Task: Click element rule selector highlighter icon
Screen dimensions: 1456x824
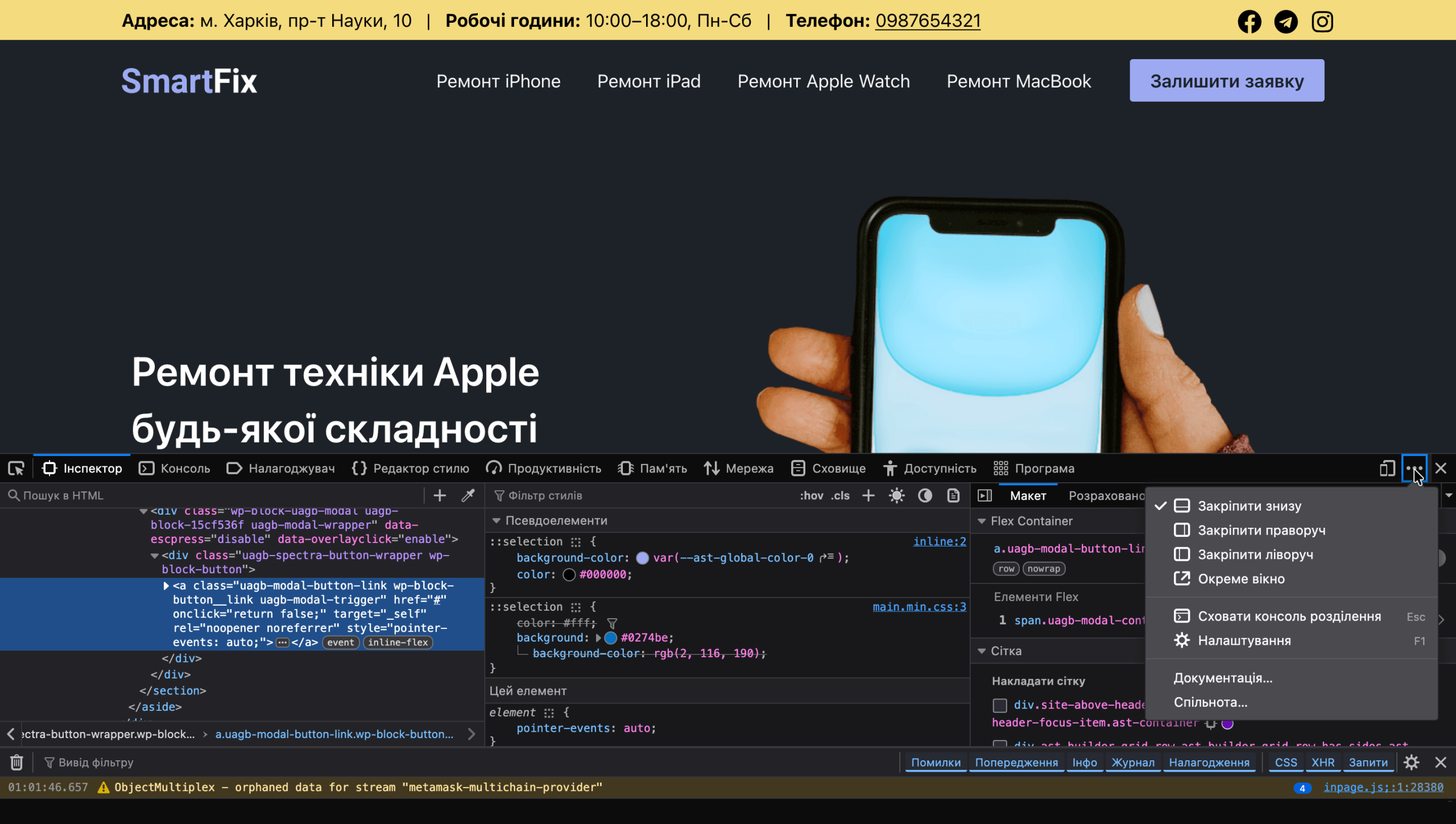Action: [x=548, y=713]
